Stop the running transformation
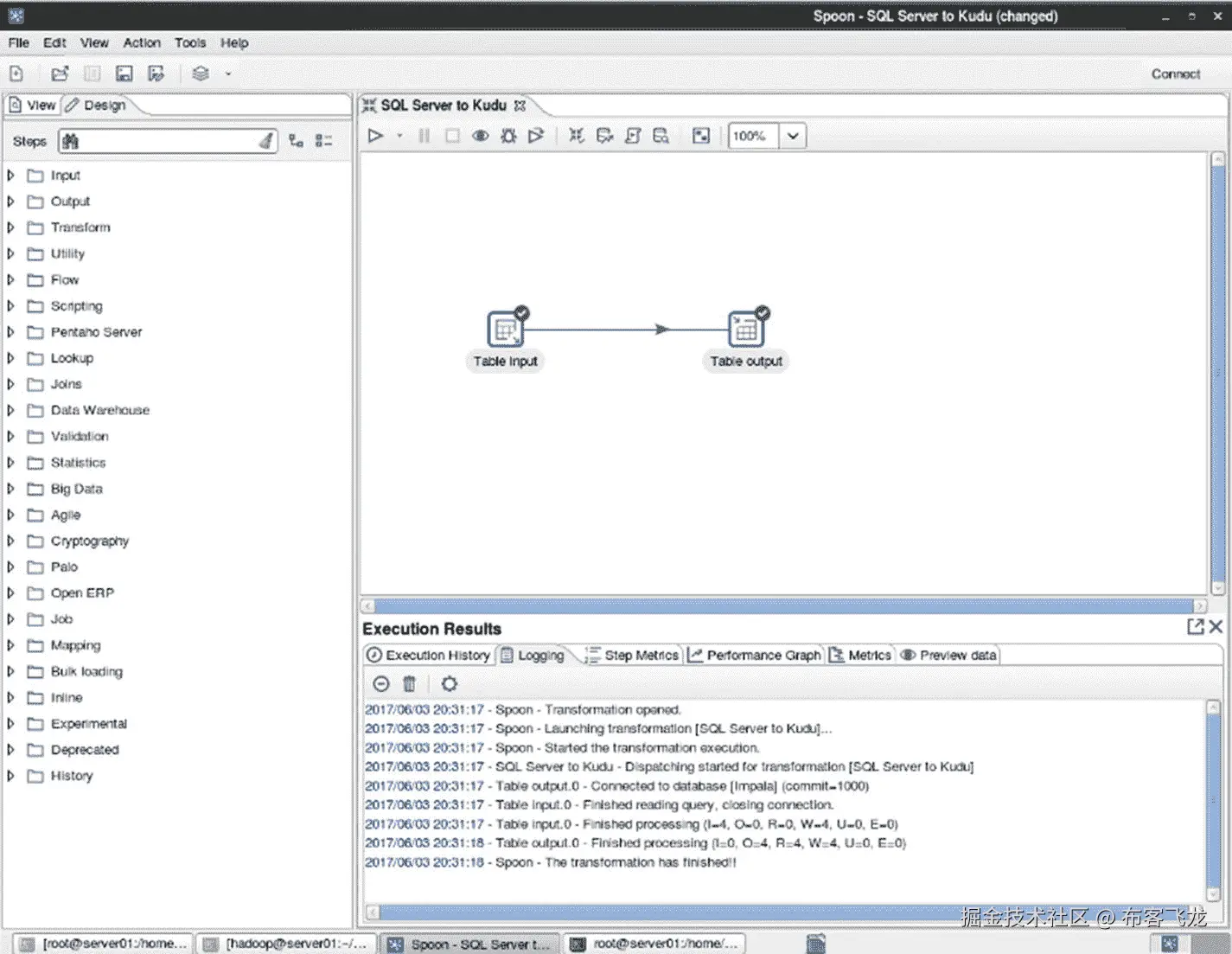 [452, 135]
